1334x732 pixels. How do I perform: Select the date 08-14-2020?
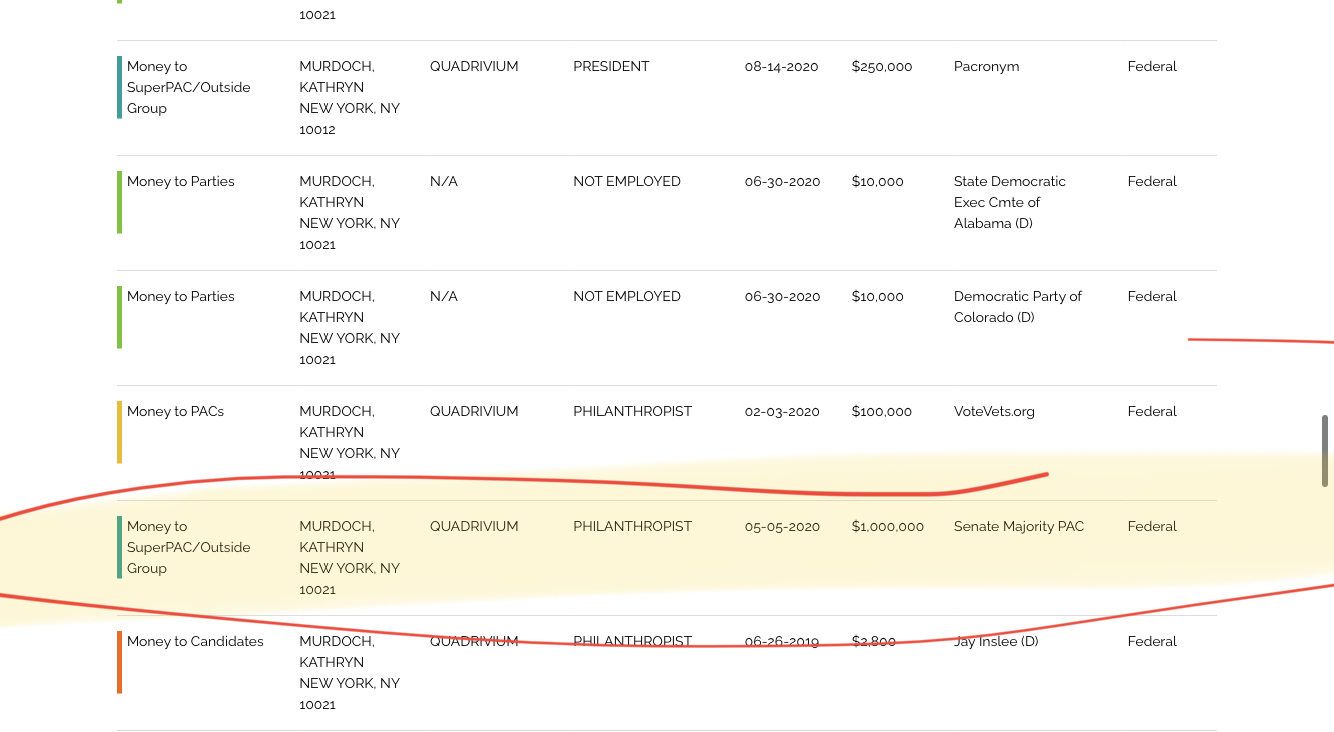pos(781,66)
